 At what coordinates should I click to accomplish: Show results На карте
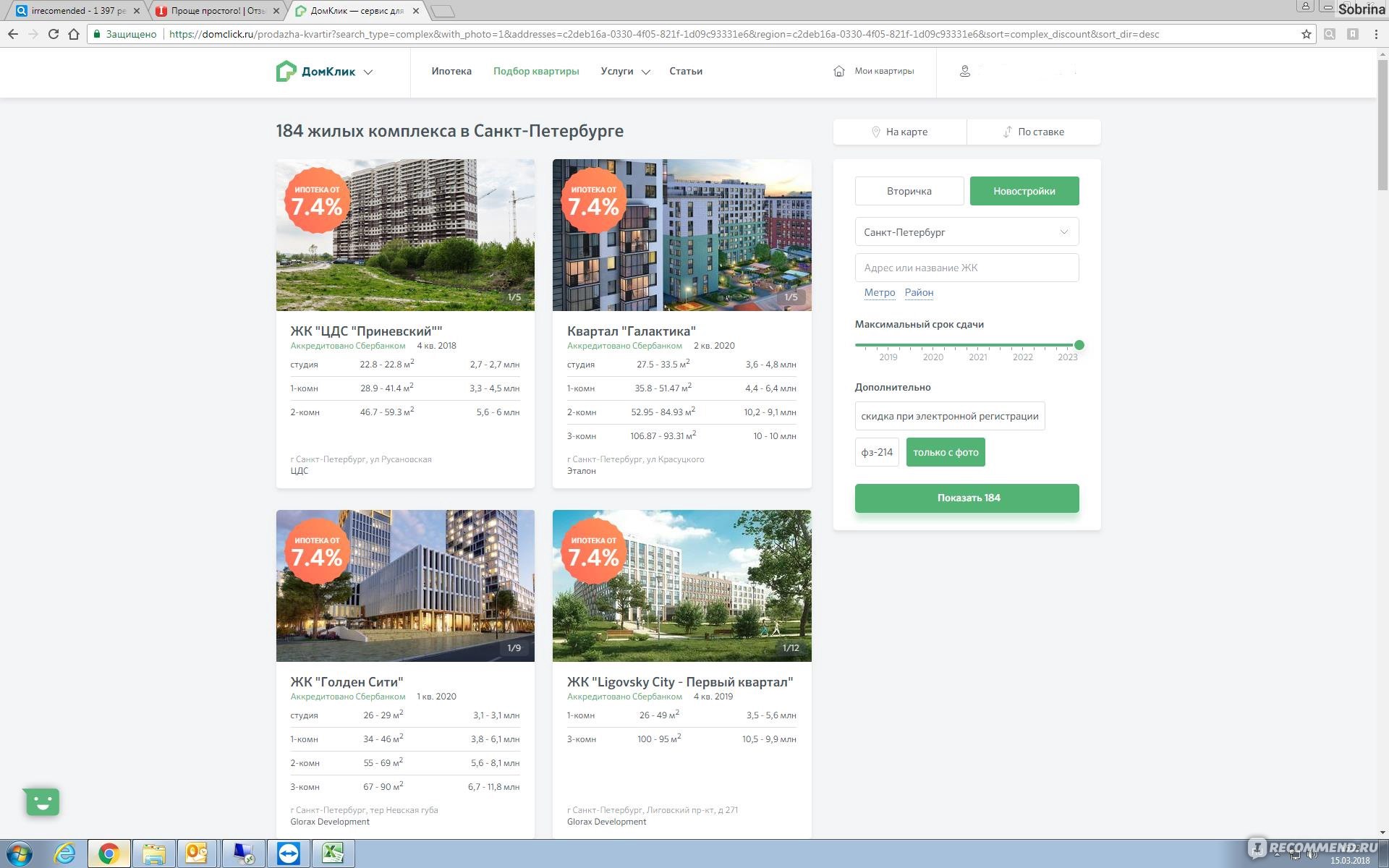click(x=899, y=132)
